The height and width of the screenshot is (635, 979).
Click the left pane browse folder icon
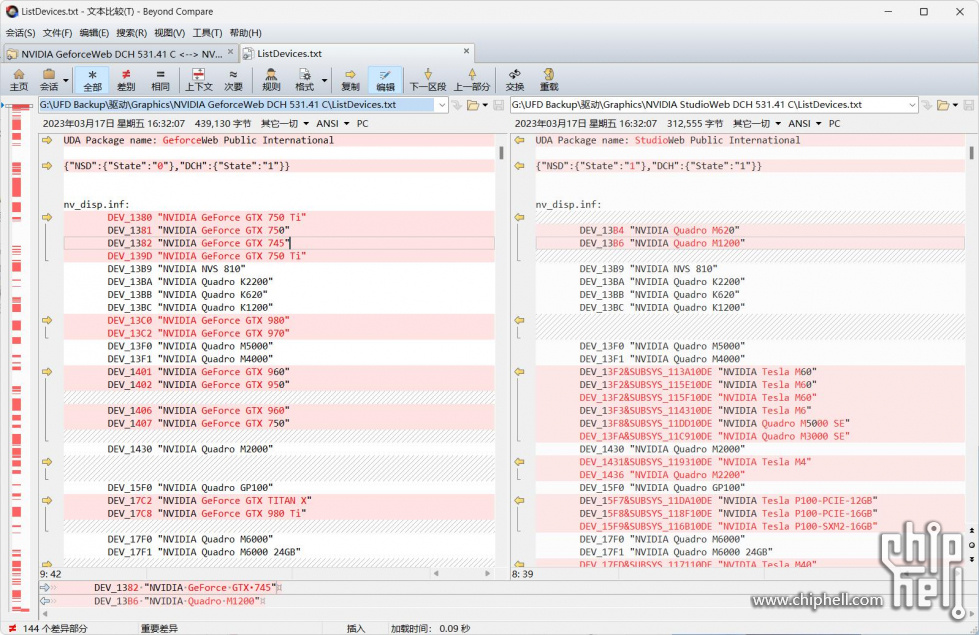pyautogui.click(x=473, y=105)
